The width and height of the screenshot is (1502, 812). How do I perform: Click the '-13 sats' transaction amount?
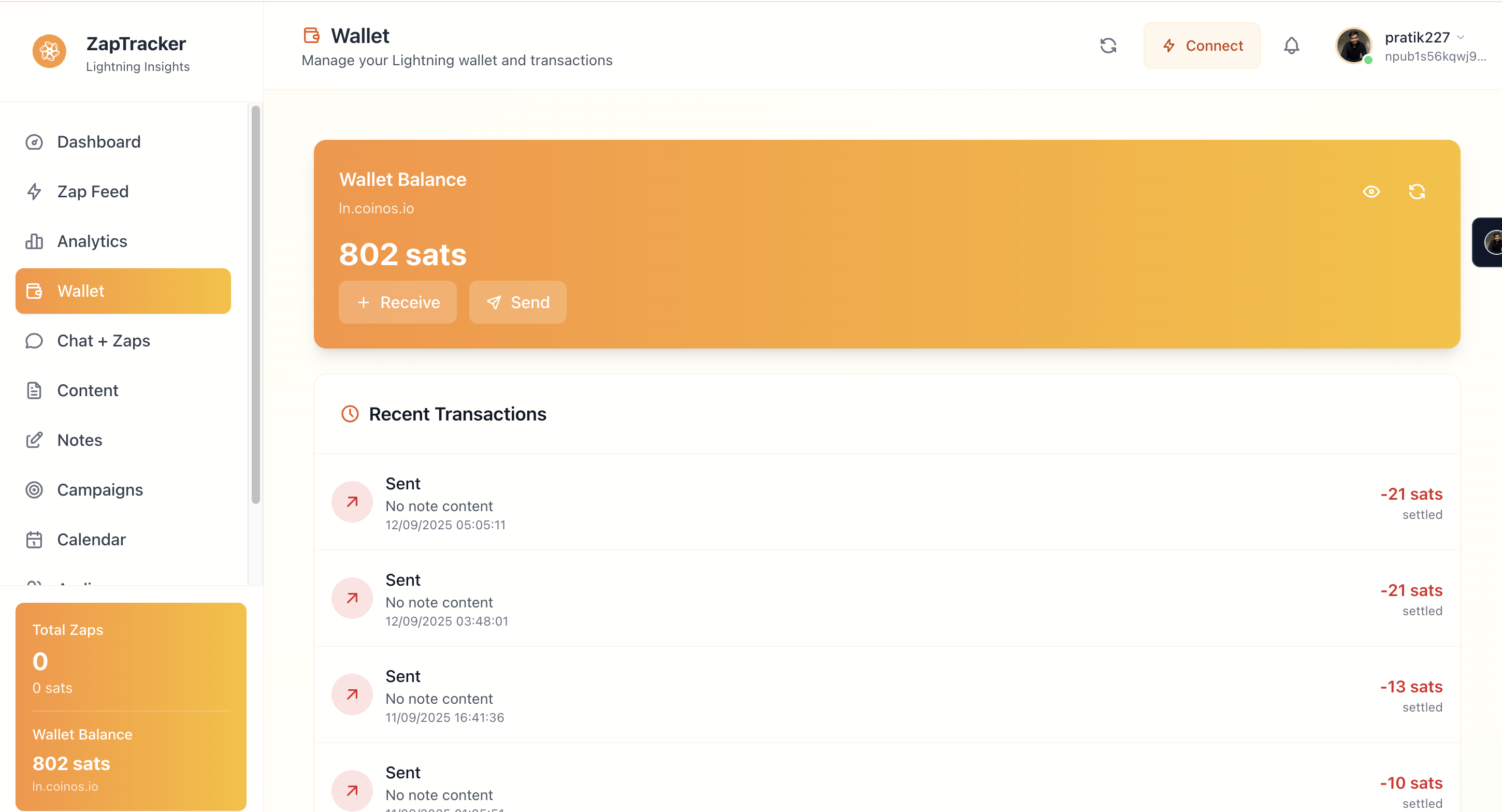[1411, 687]
